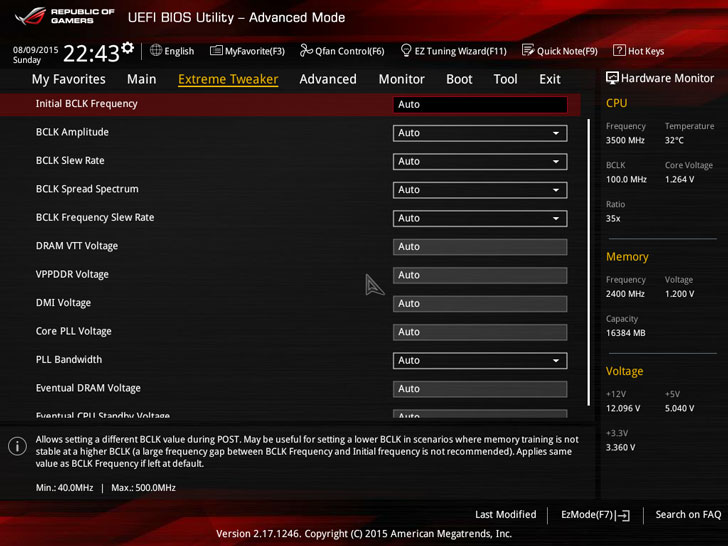Switch to the Boot tab
The image size is (728, 546).
point(459,79)
